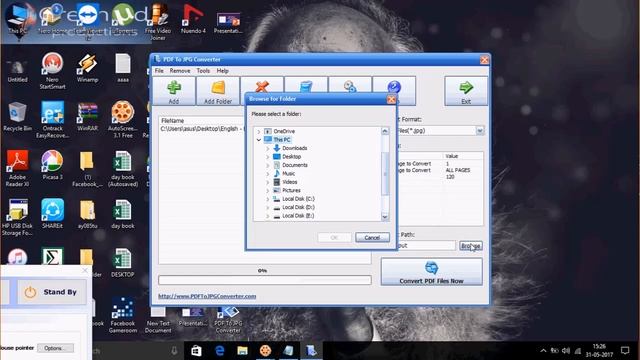Expand the Videos folder node
Viewport: 640px width, 360px height.
(x=268, y=182)
